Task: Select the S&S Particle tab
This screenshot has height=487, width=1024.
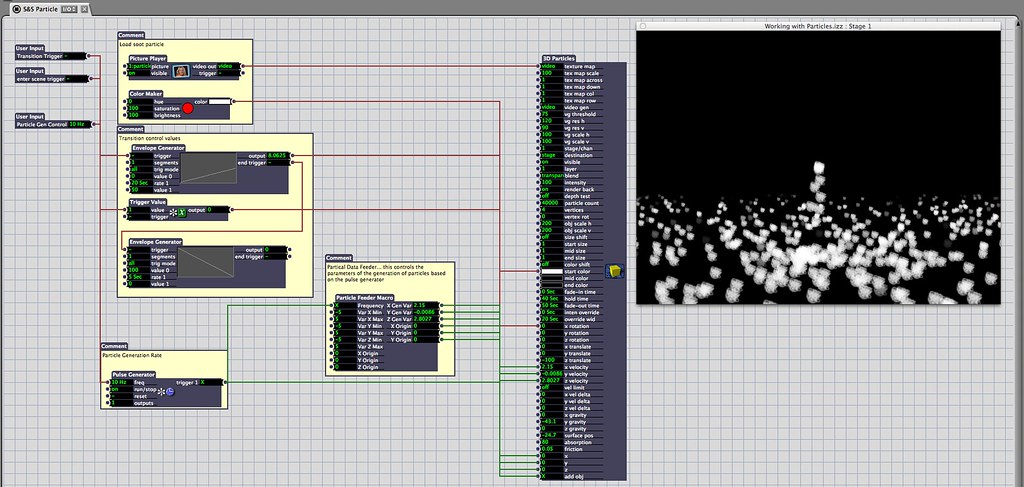Action: tap(39, 8)
